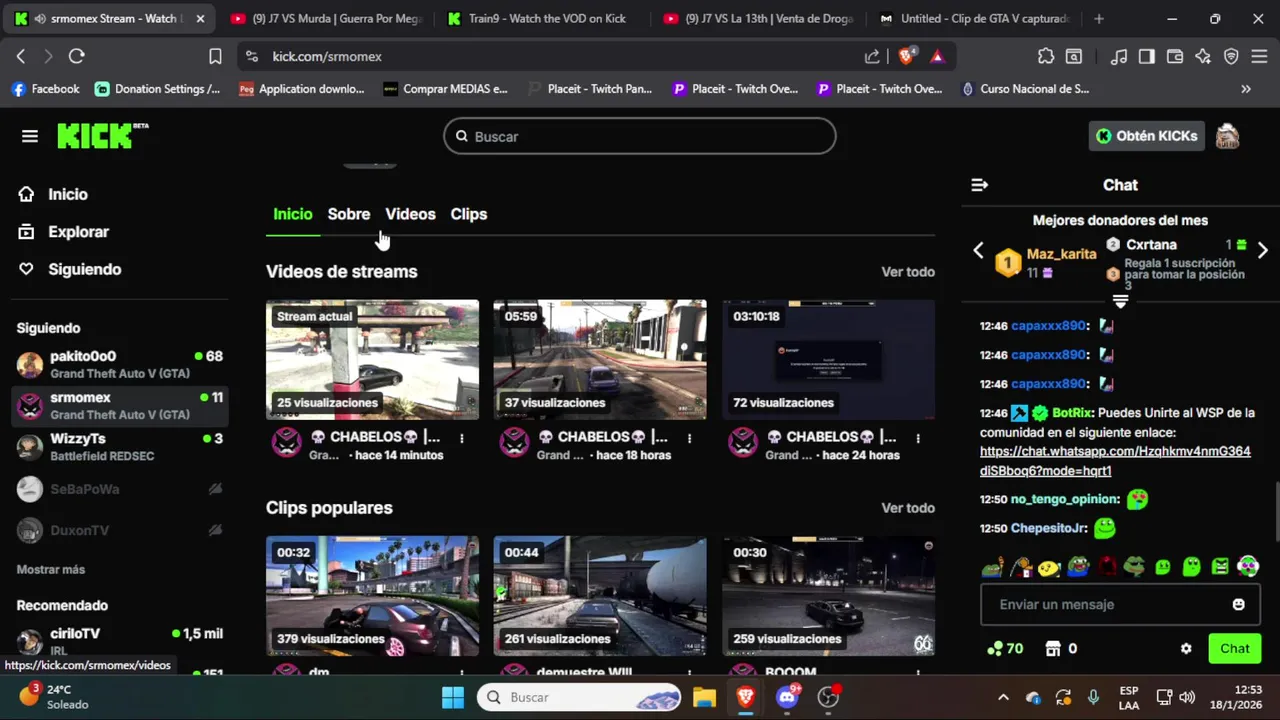The width and height of the screenshot is (1280, 720).
Task: Open the Brave VPN shield icon
Action: (x=1231, y=56)
